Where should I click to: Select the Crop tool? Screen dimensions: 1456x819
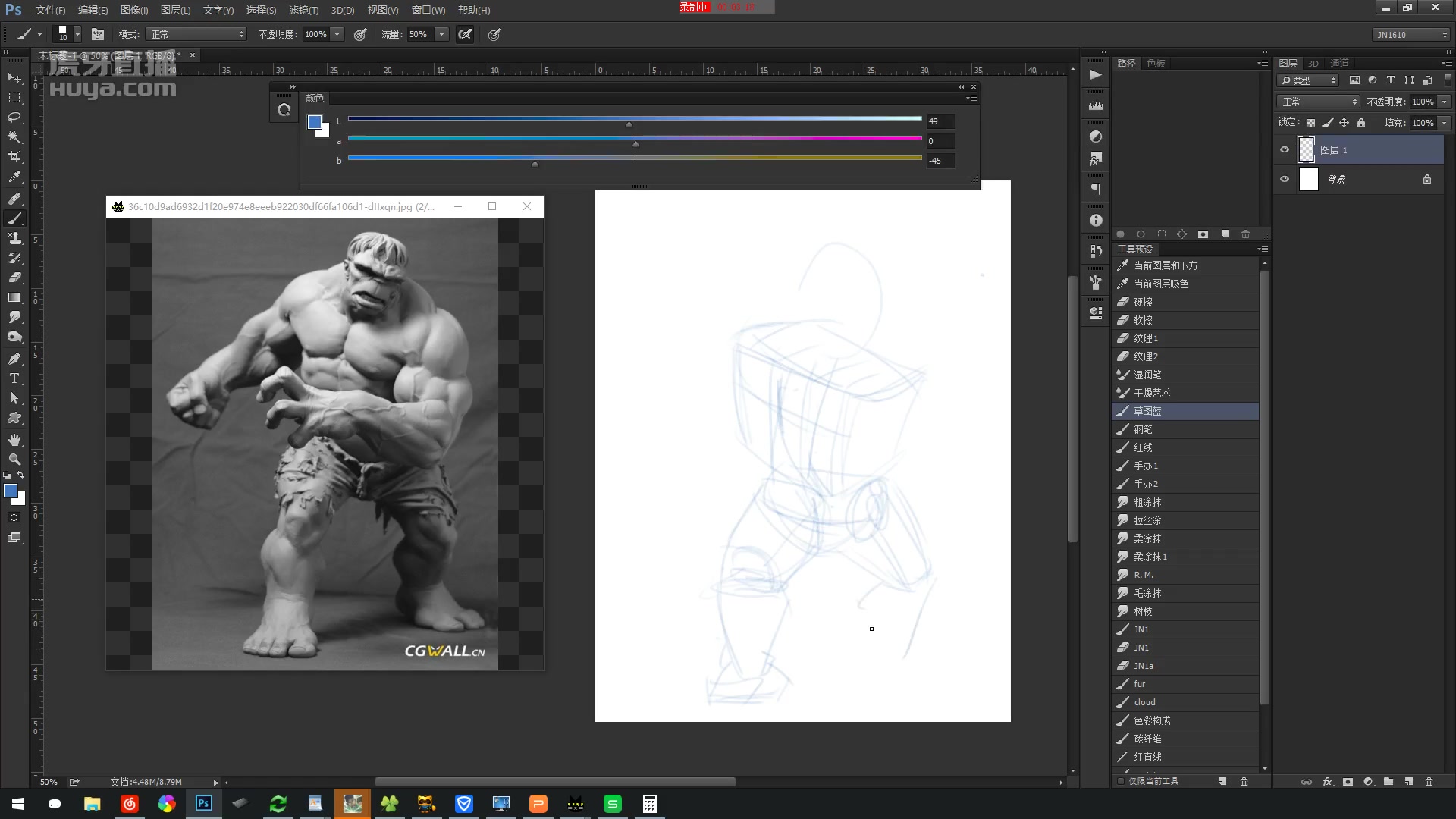click(14, 157)
